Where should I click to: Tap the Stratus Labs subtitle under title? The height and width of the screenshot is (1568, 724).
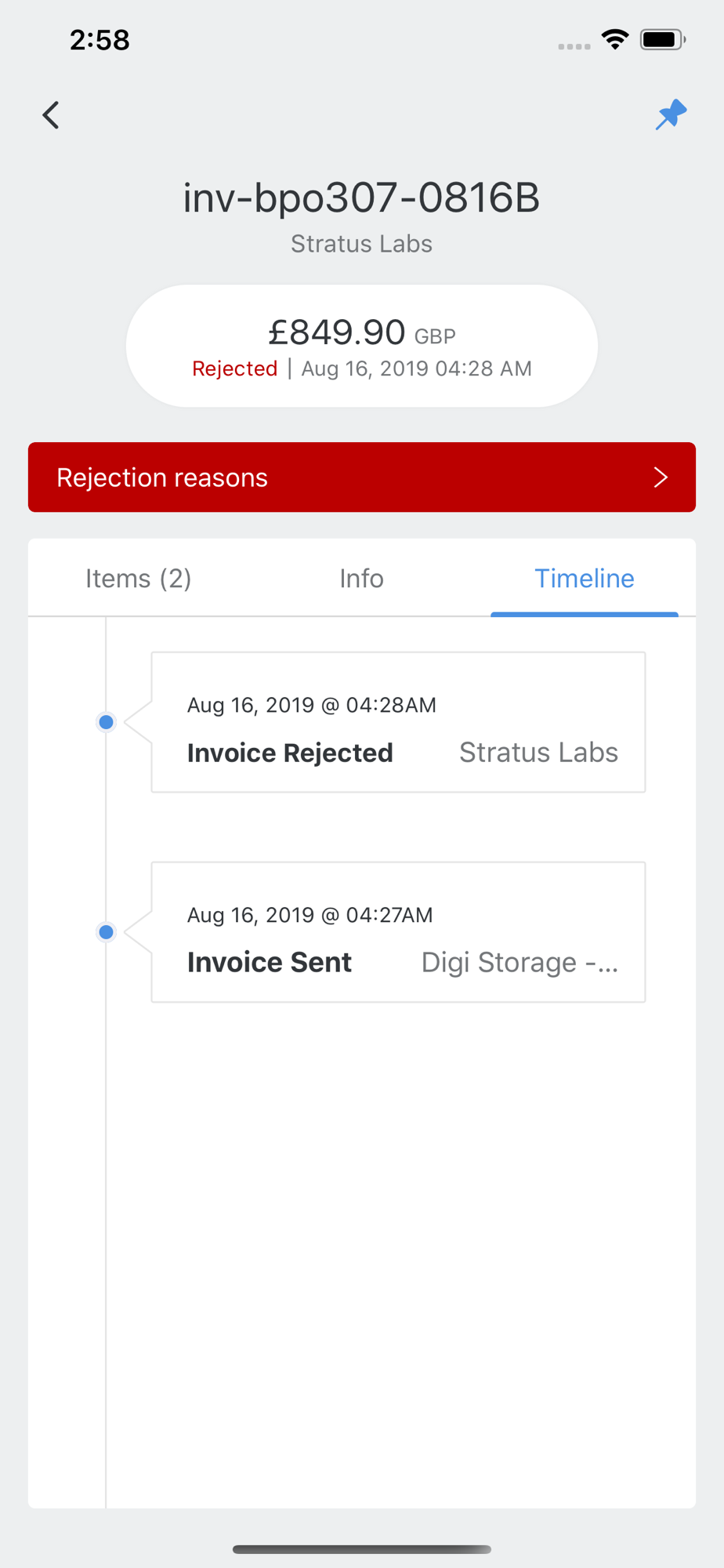tap(362, 244)
